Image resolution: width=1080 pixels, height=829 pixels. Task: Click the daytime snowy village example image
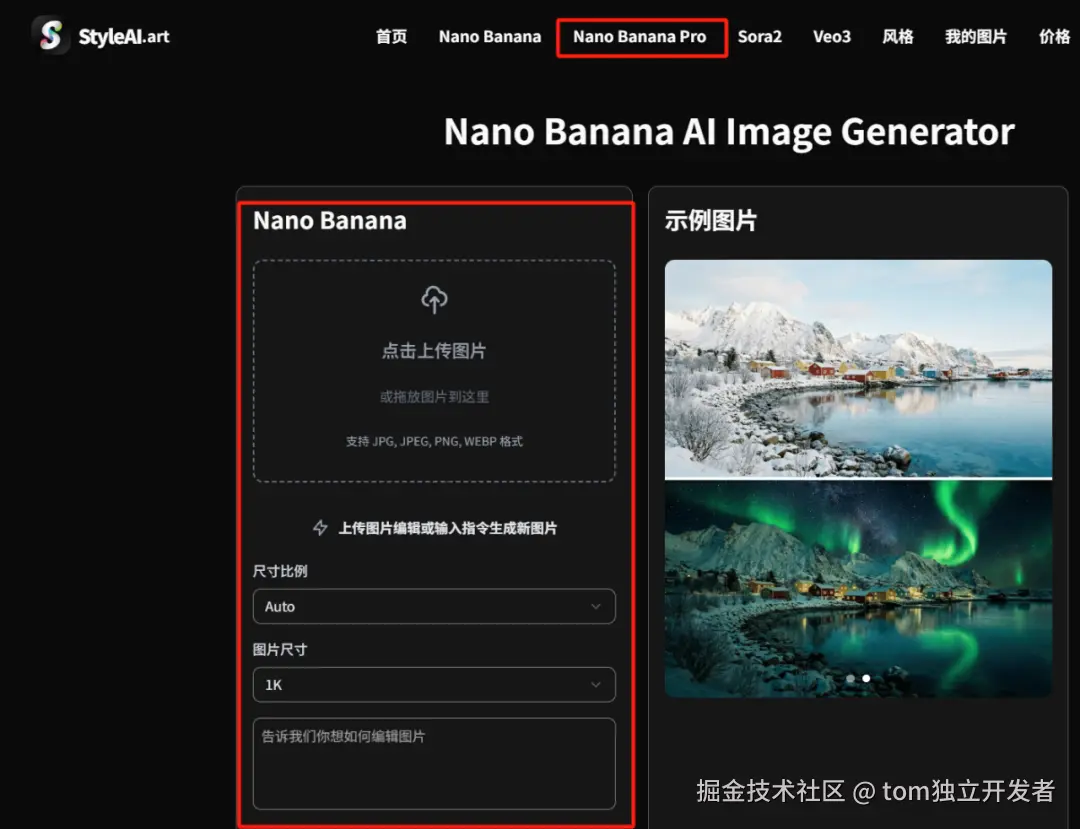[x=858, y=368]
